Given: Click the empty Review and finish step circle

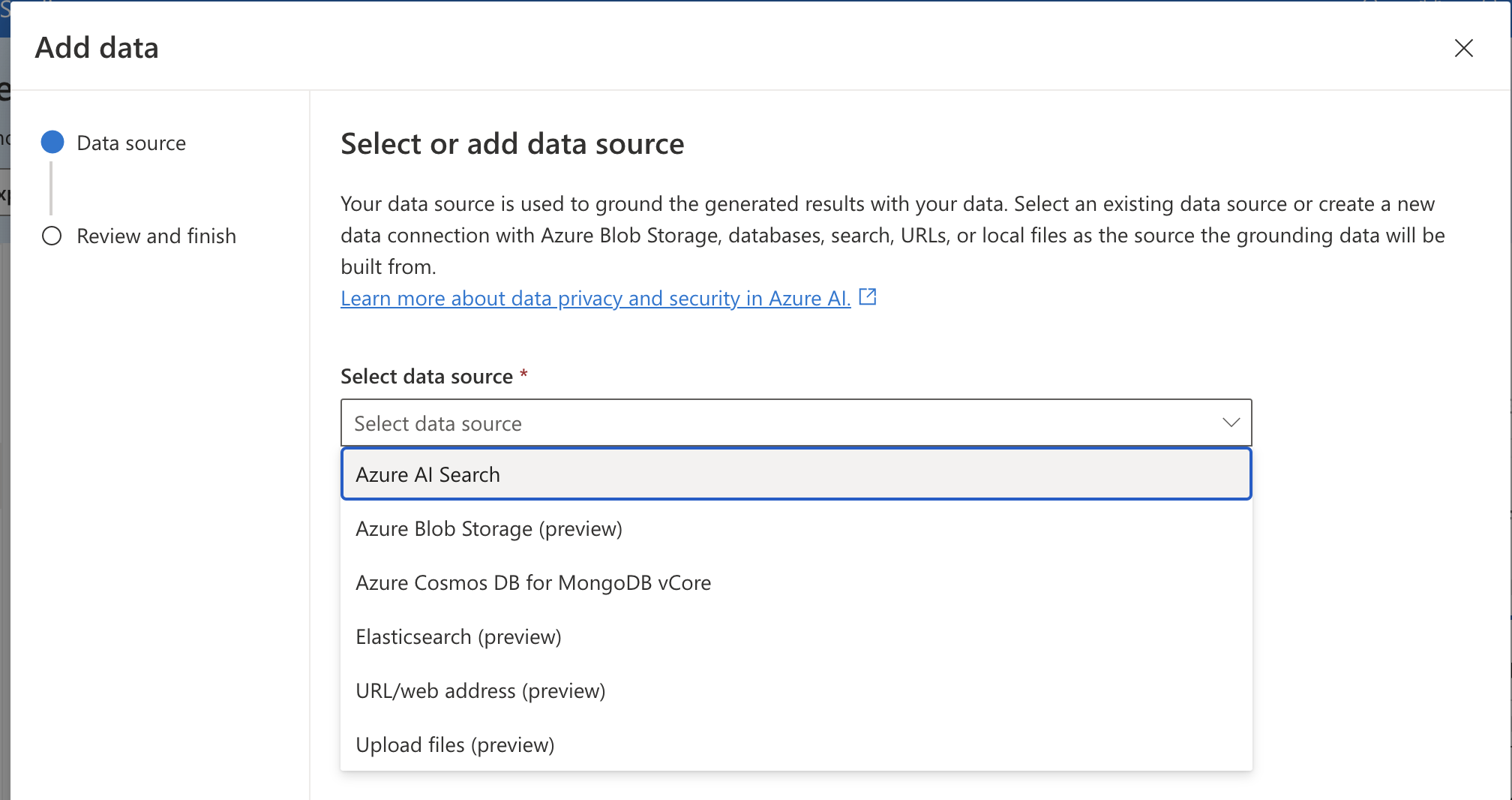Looking at the screenshot, I should pos(52,236).
